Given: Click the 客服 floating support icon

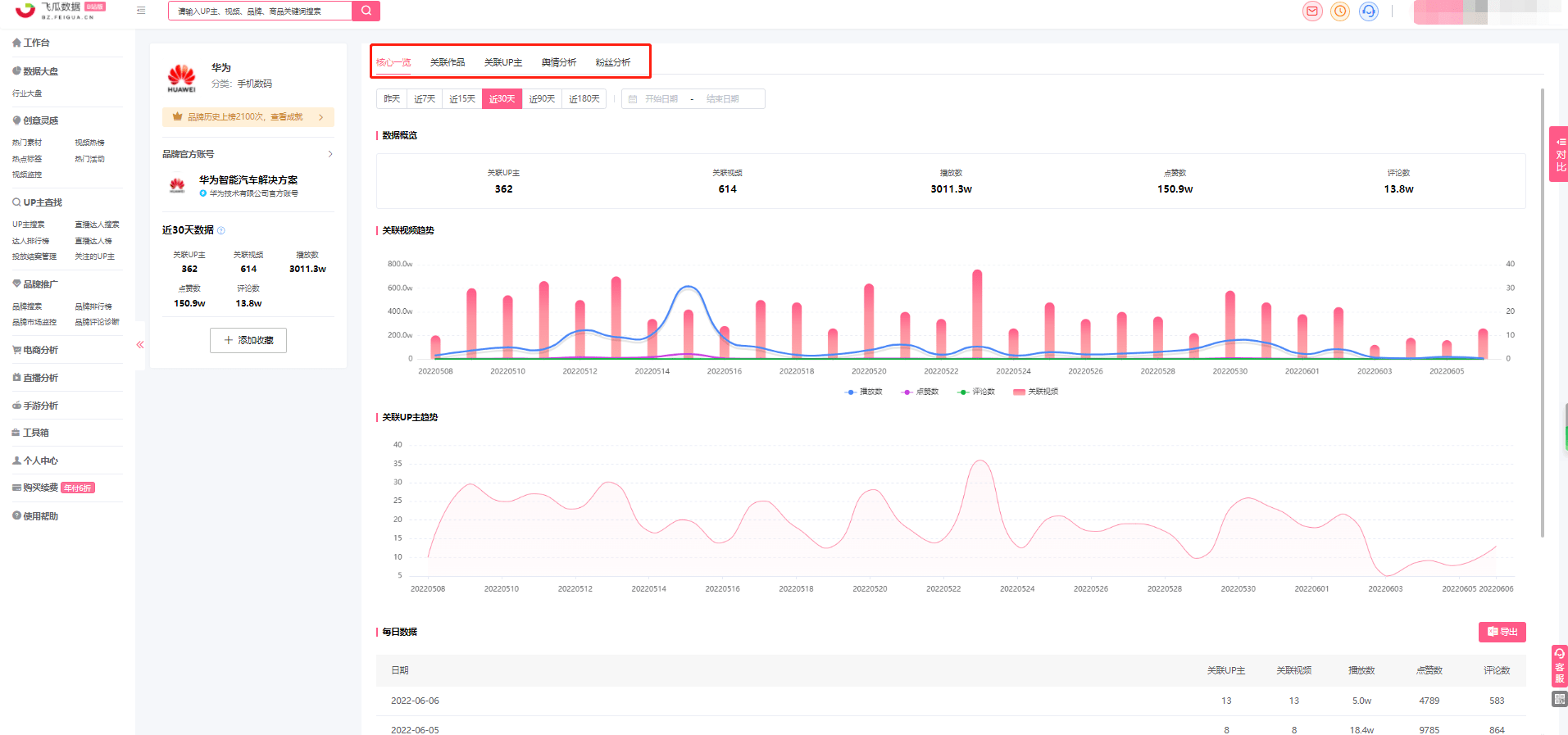Looking at the screenshot, I should coord(1559,666).
